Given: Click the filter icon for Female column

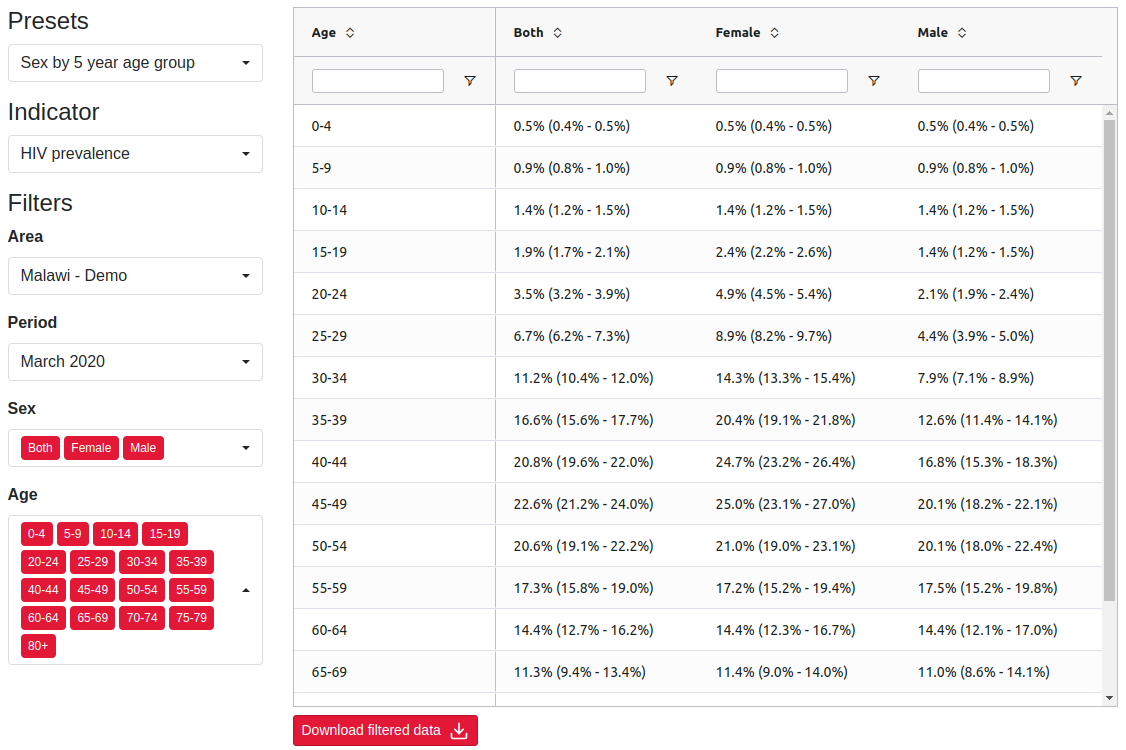Looking at the screenshot, I should [873, 81].
